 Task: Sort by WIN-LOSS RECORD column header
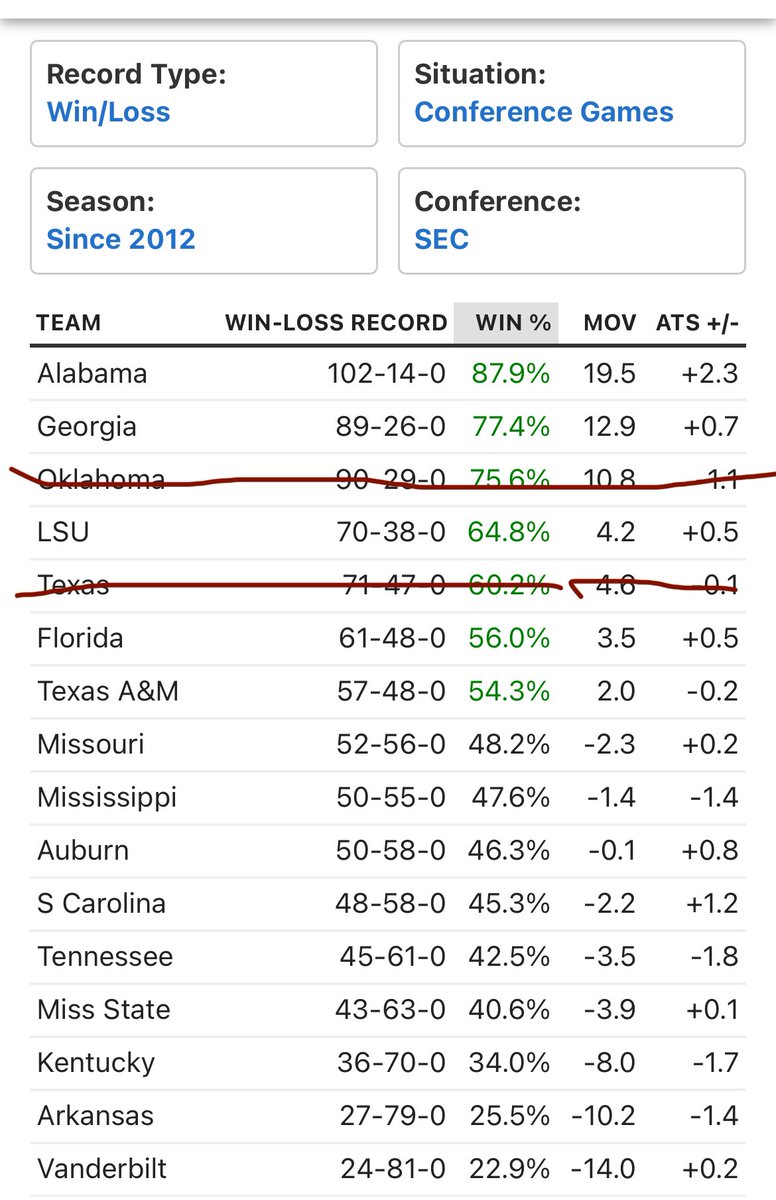pos(336,323)
